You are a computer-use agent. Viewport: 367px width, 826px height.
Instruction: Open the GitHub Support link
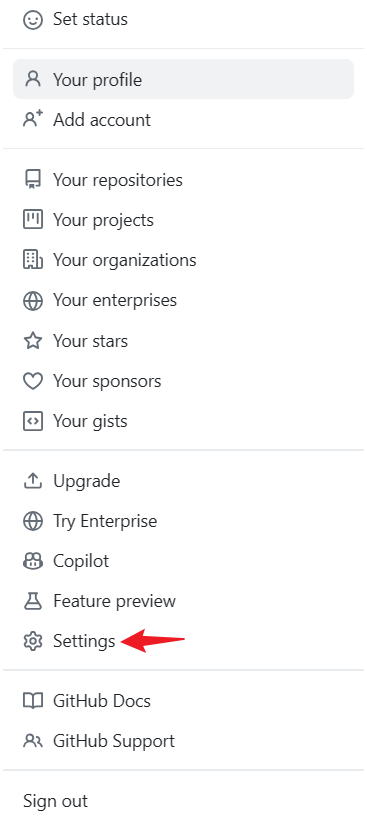183,741
